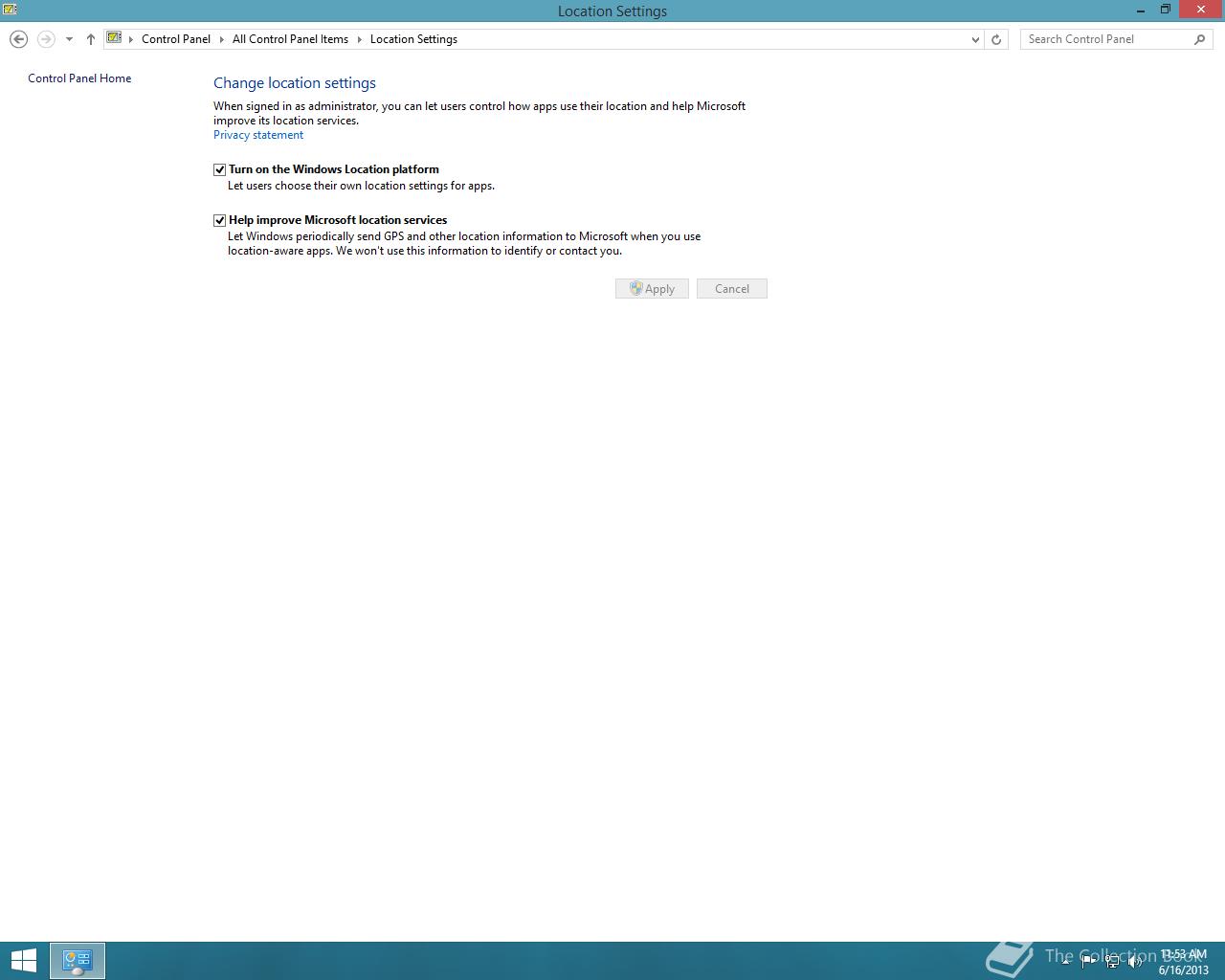Viewport: 1225px width, 980px height.
Task: Open the Privacy statement link
Action: point(258,135)
